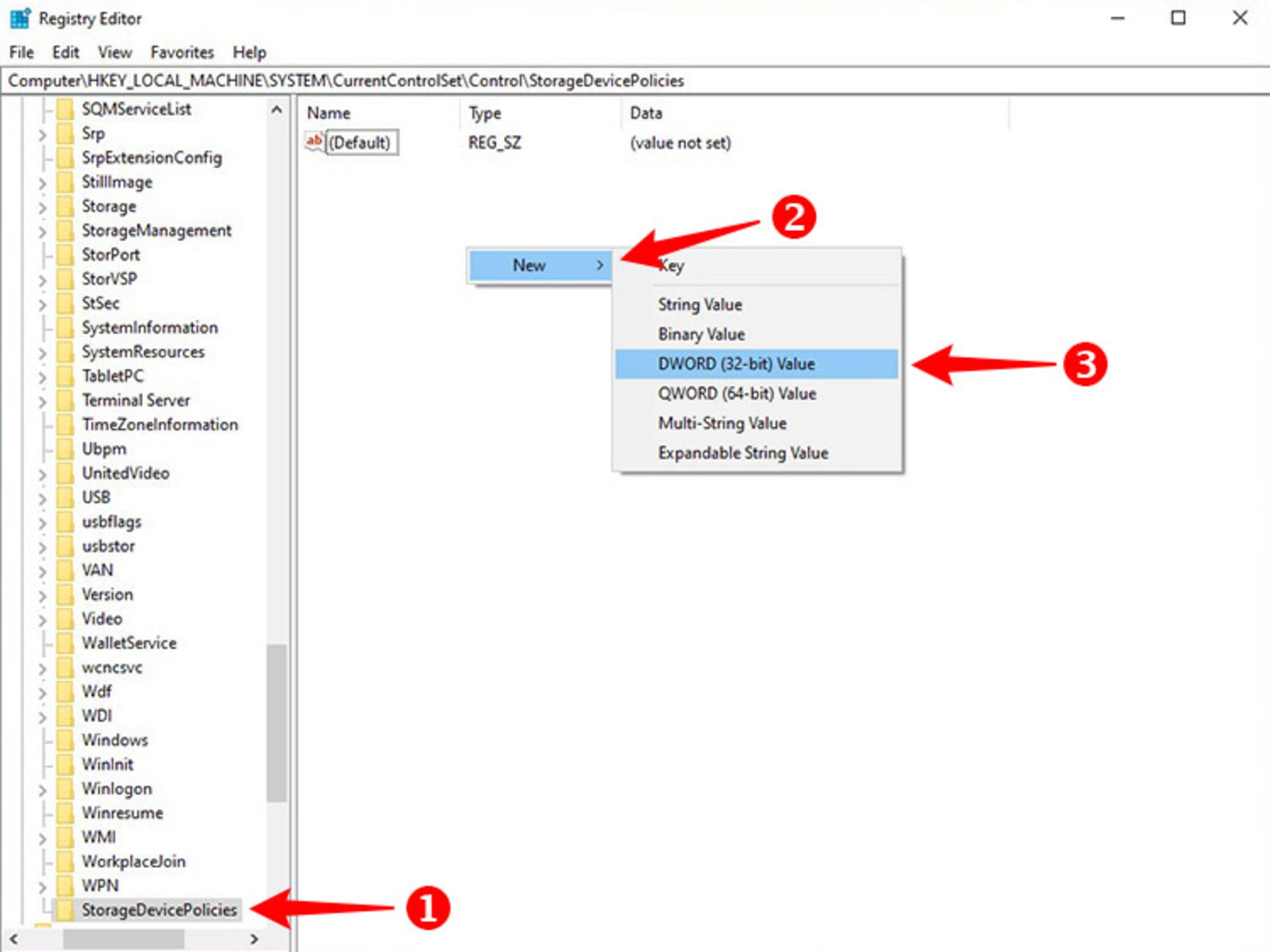The height and width of the screenshot is (952, 1270).
Task: Click the USB key folder icon
Action: [65, 498]
